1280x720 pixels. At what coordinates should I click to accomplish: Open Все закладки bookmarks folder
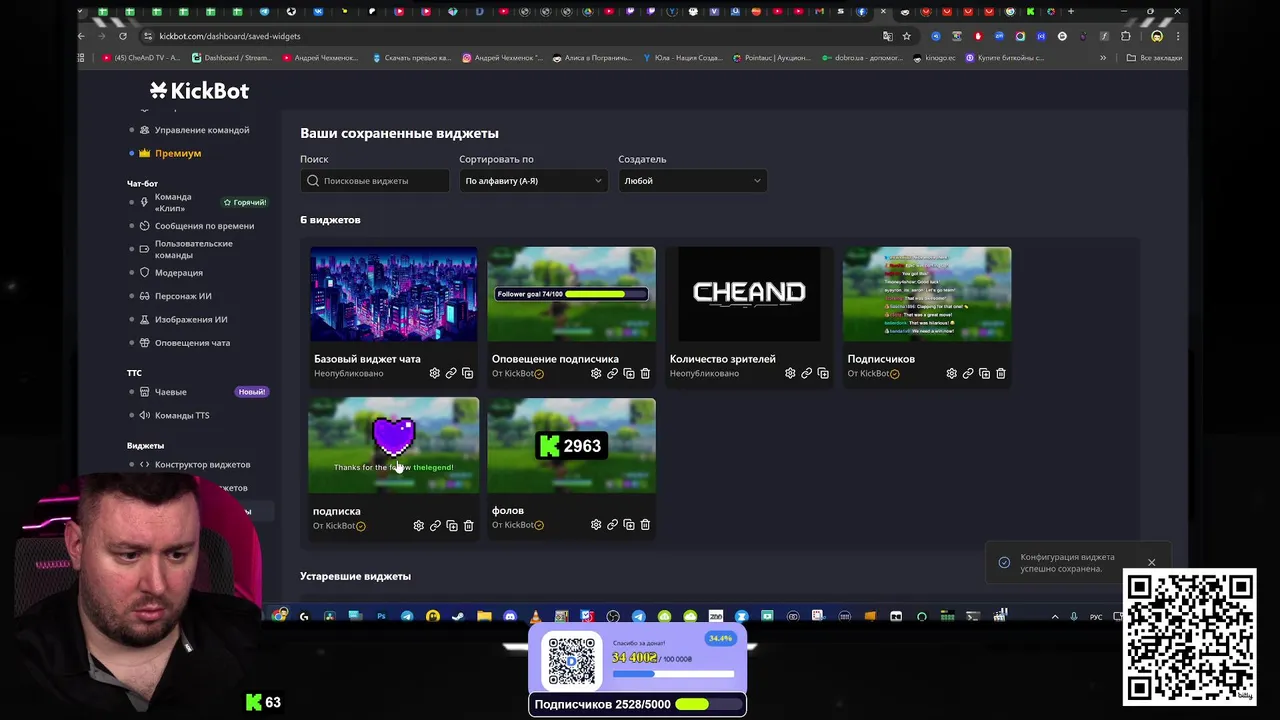[x=1154, y=58]
